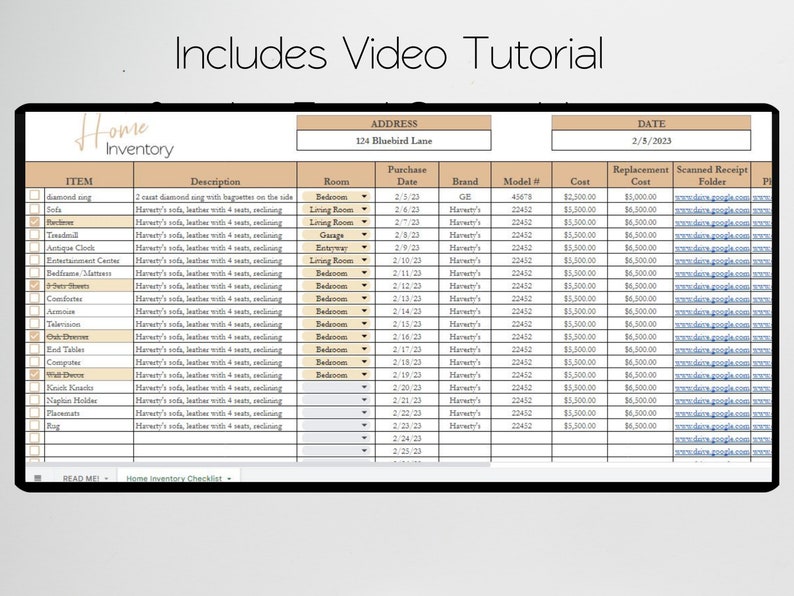Select the Home Inventory Checklist tab

coord(174,478)
